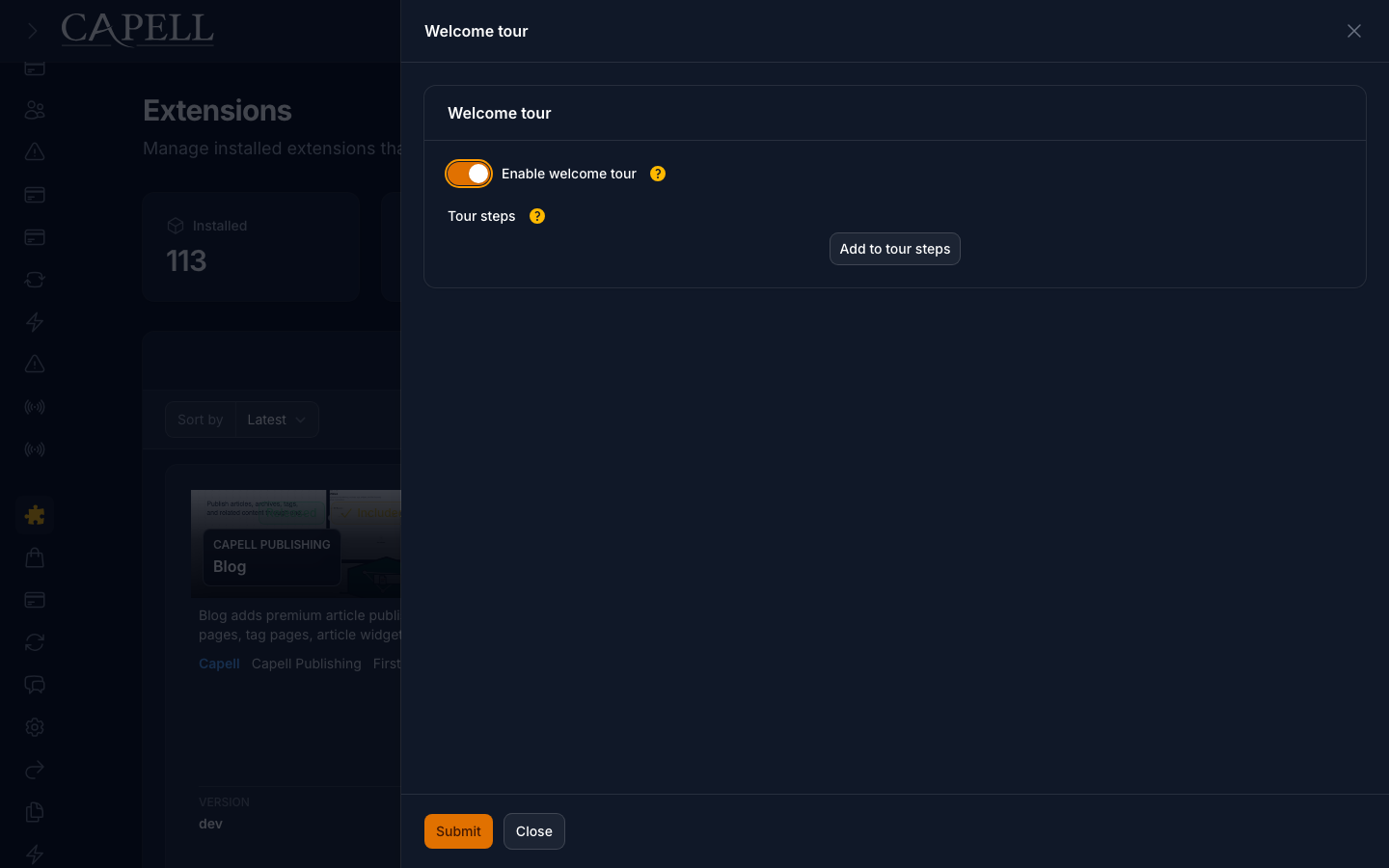Click the Welcome tour section heading in the card
The height and width of the screenshot is (868, 1389).
500,113
